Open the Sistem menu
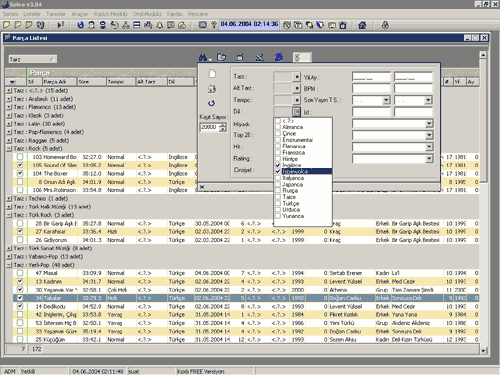The image size is (500, 375). [11, 14]
